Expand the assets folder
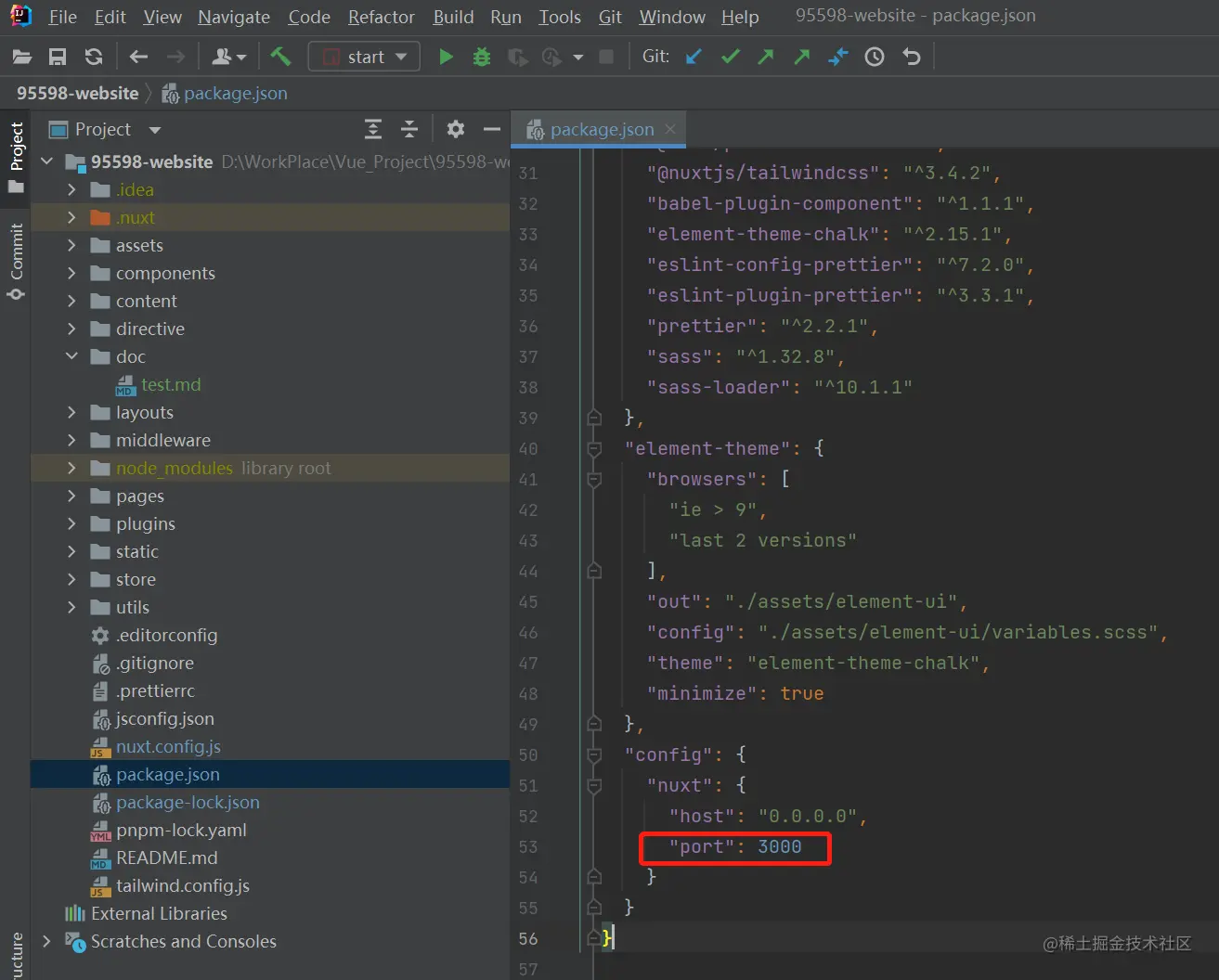1219x980 pixels. point(71,245)
